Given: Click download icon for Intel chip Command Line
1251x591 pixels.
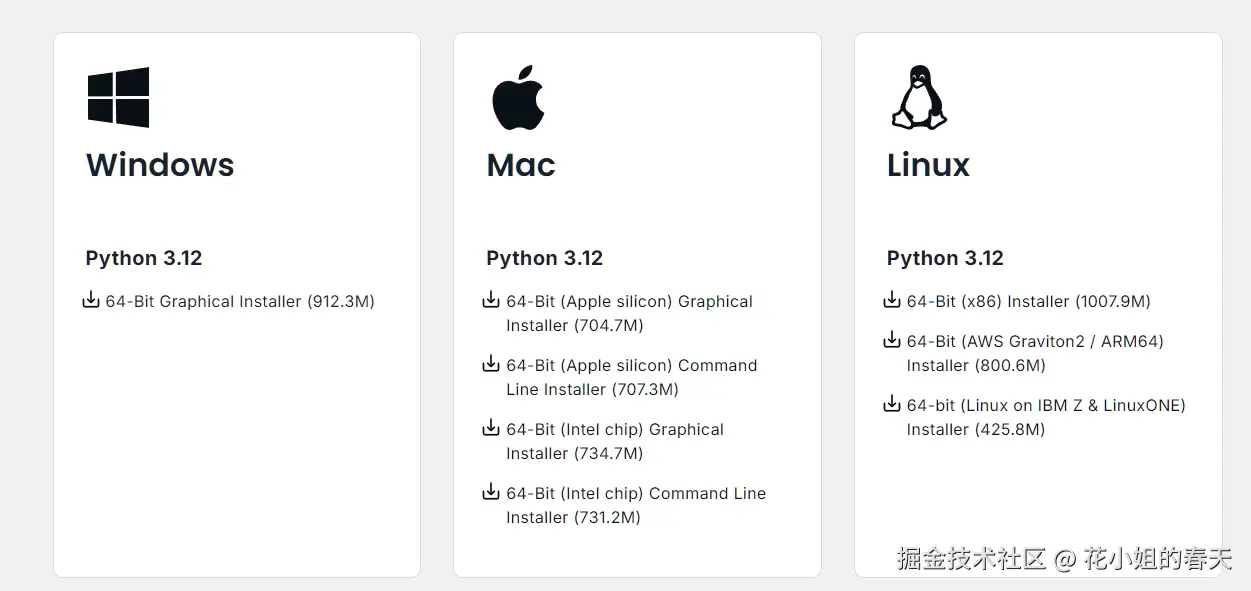Looking at the screenshot, I should click(491, 492).
